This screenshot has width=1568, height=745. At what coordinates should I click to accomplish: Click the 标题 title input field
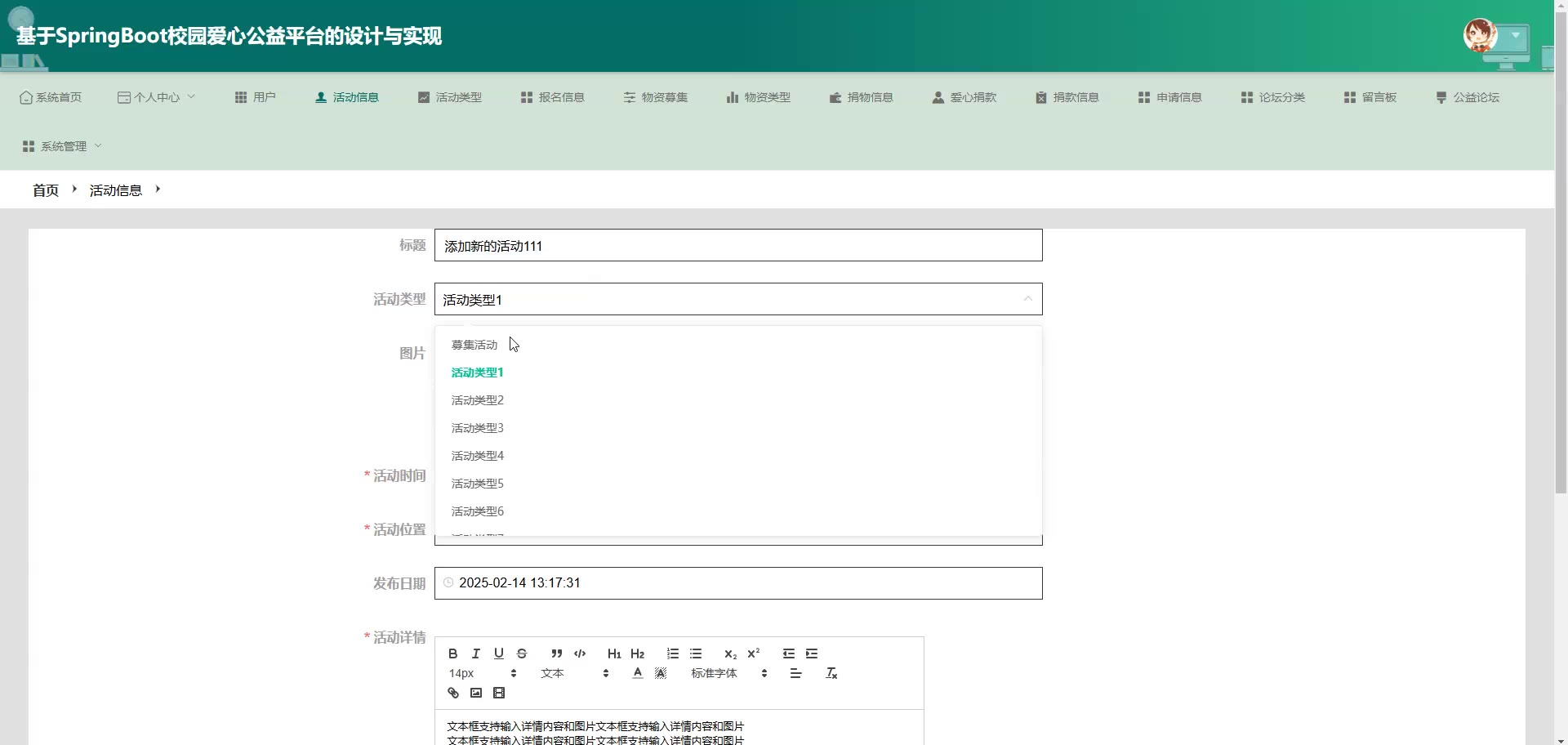738,245
